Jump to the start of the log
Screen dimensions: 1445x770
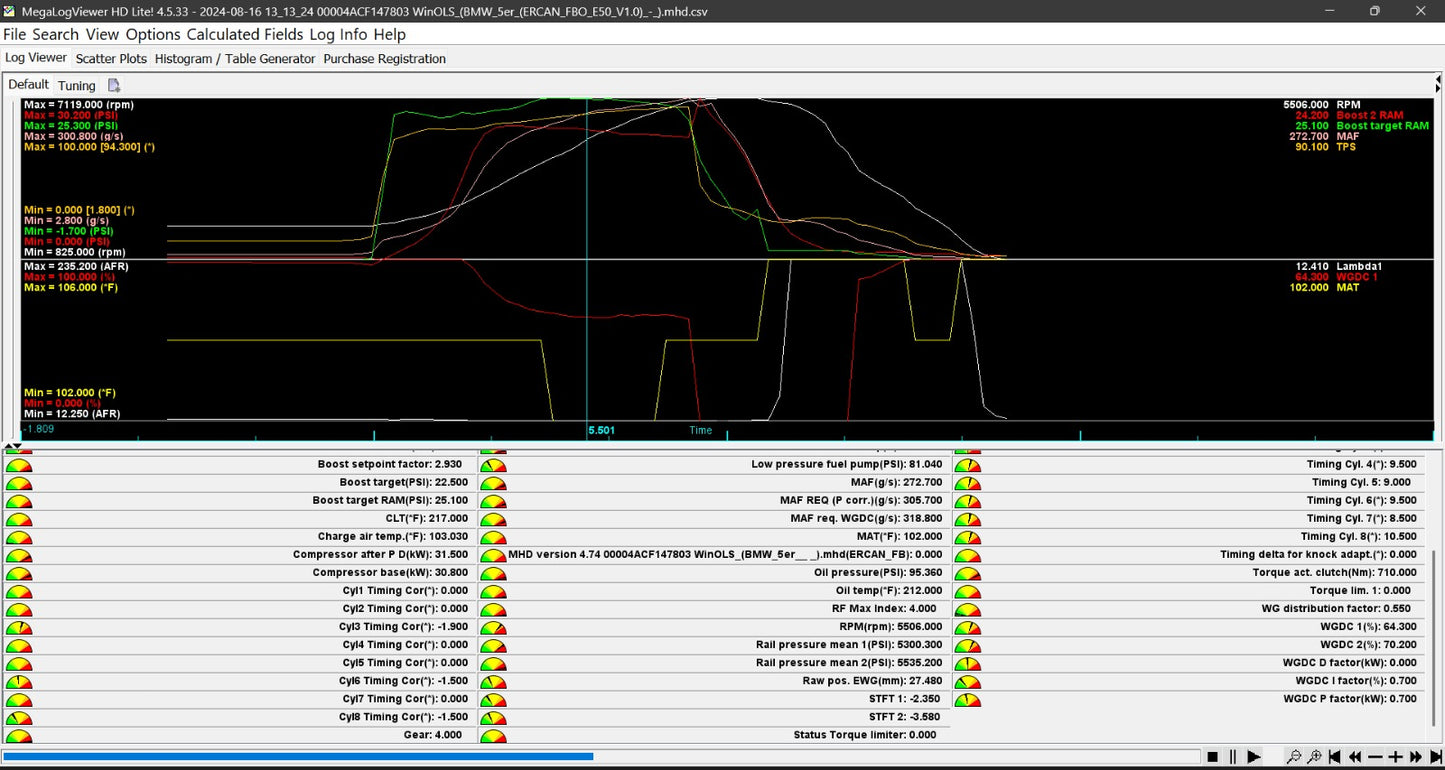pos(1336,757)
